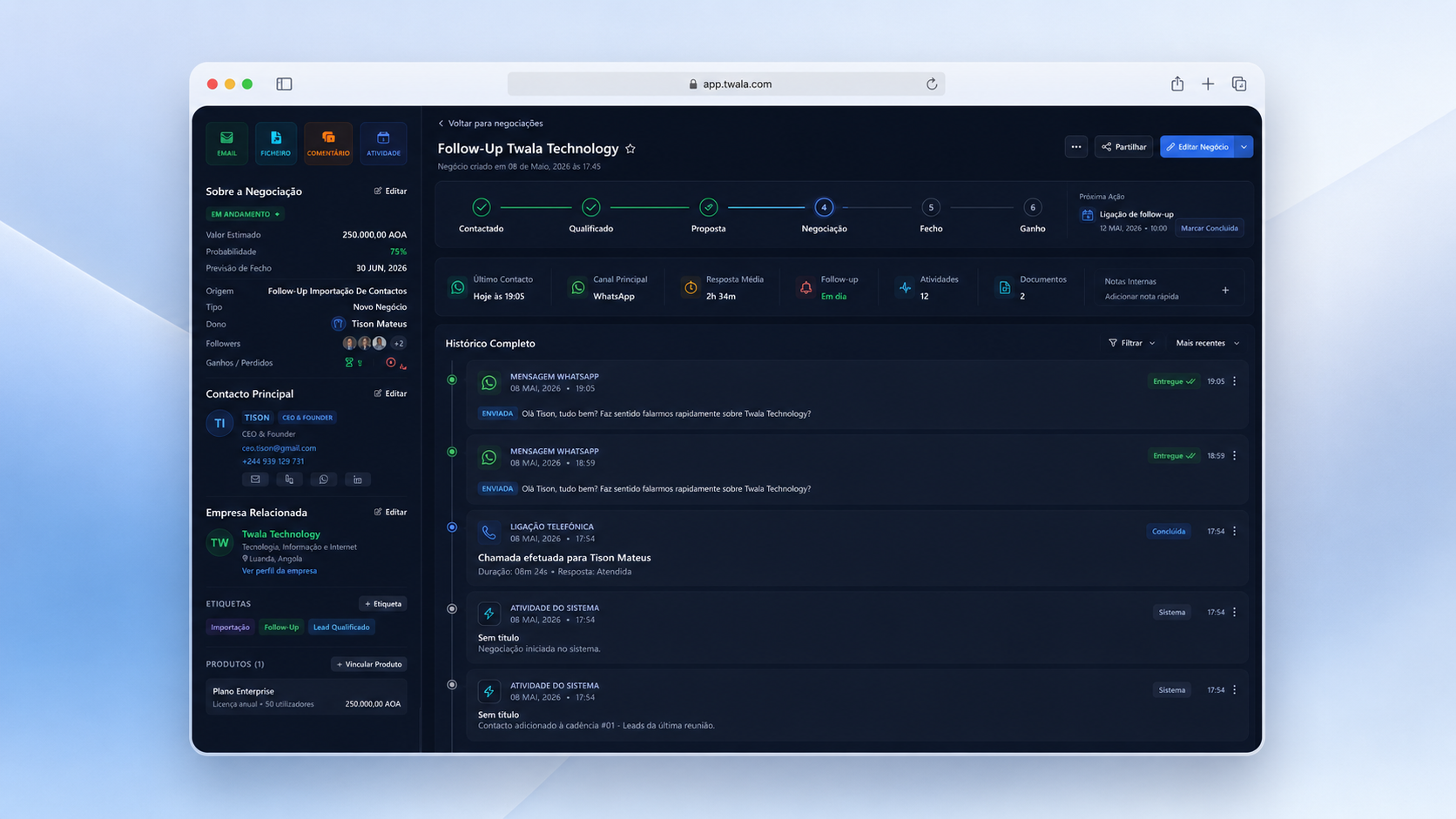The height and width of the screenshot is (819, 1456).
Task: Open the three-dot more options menu in header
Action: (x=1076, y=147)
